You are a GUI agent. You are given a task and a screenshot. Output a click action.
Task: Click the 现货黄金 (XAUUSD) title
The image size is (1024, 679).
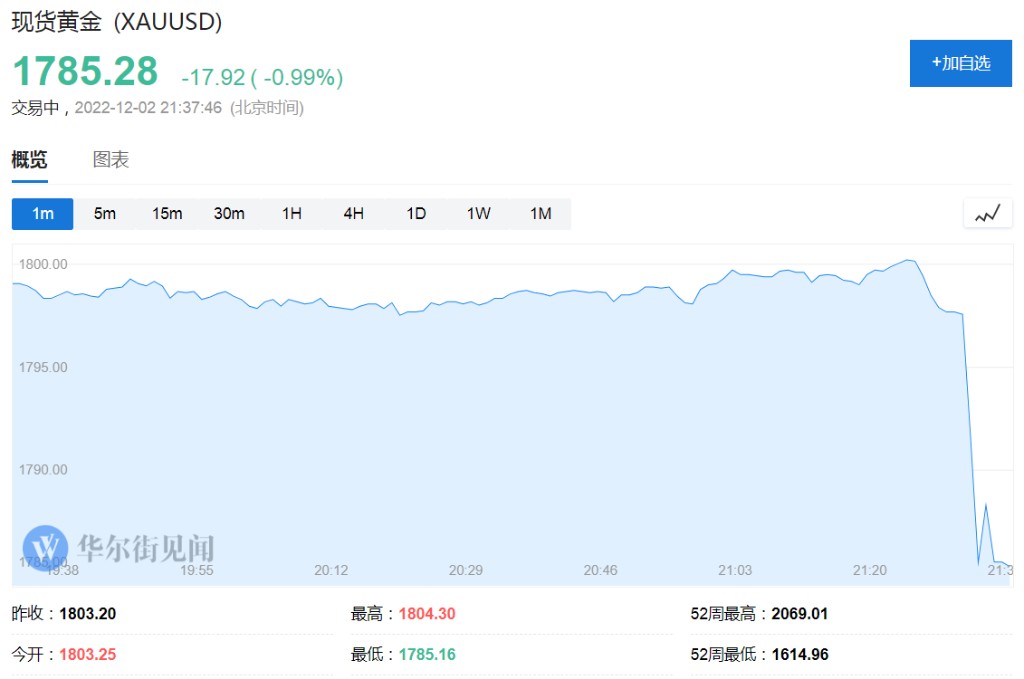[117, 21]
